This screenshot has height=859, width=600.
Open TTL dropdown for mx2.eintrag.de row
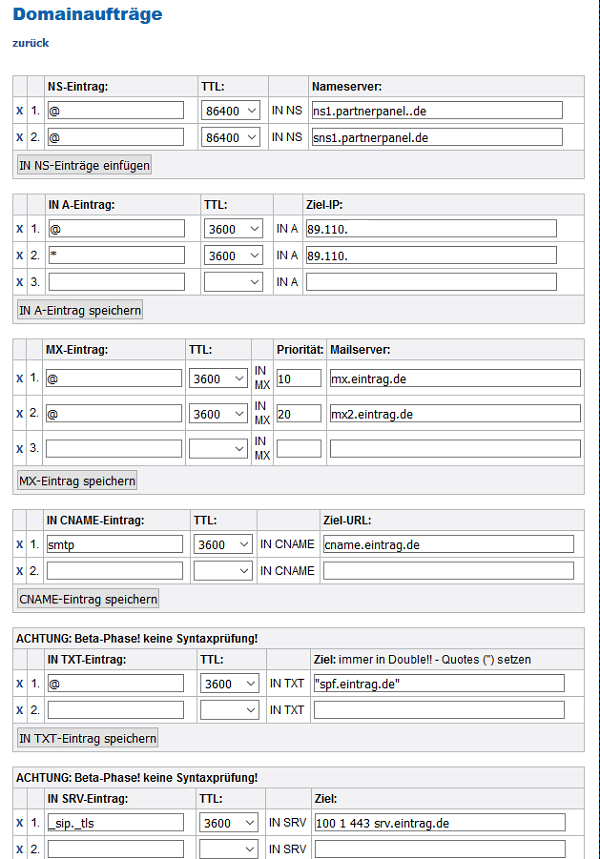tap(218, 414)
